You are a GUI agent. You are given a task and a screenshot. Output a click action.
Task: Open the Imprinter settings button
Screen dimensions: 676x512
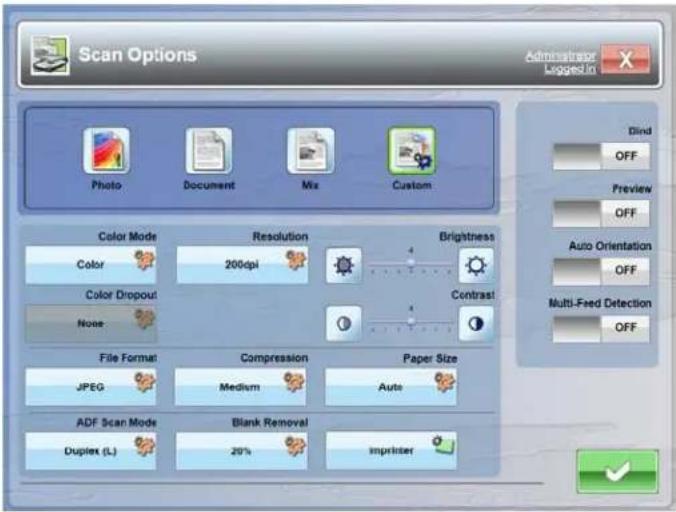coord(391,451)
